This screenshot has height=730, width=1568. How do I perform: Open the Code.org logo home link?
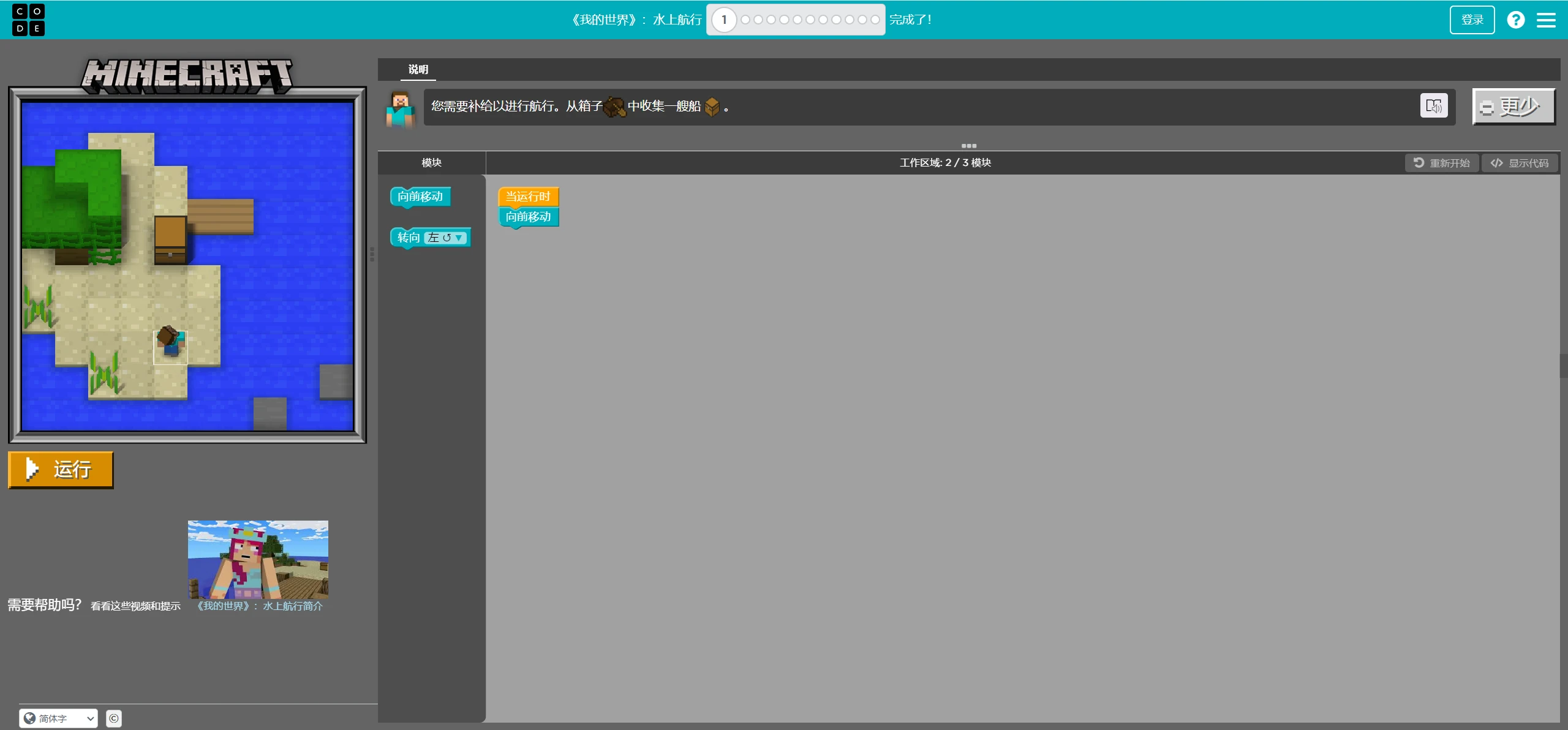click(28, 20)
